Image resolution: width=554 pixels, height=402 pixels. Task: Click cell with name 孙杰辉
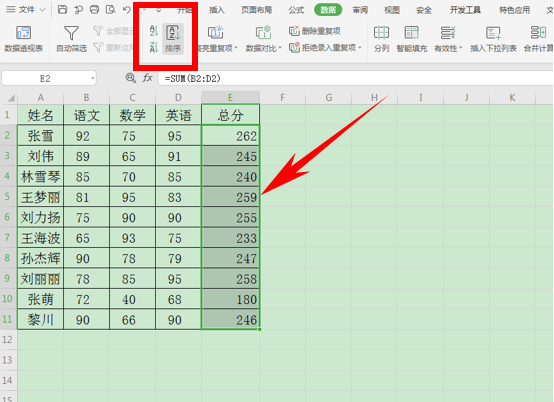coord(41,258)
